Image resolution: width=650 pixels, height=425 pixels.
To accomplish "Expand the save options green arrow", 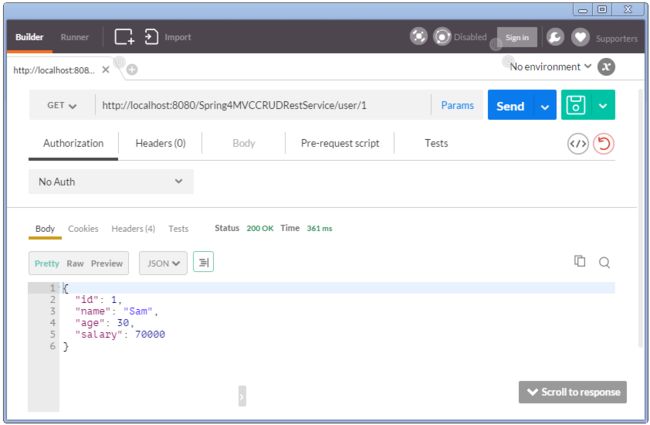I will 603,106.
